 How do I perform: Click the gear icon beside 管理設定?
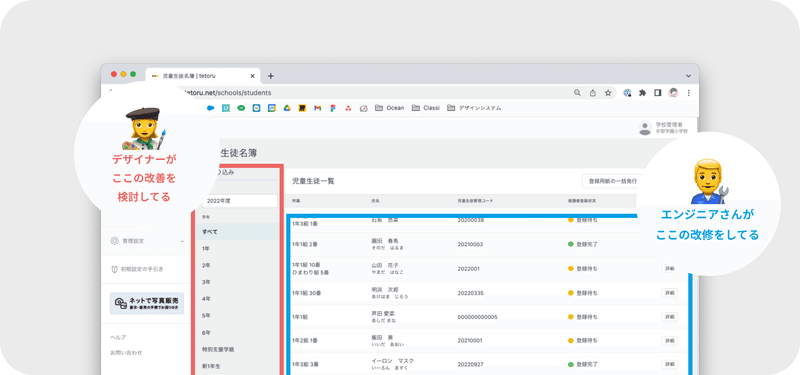tap(114, 241)
